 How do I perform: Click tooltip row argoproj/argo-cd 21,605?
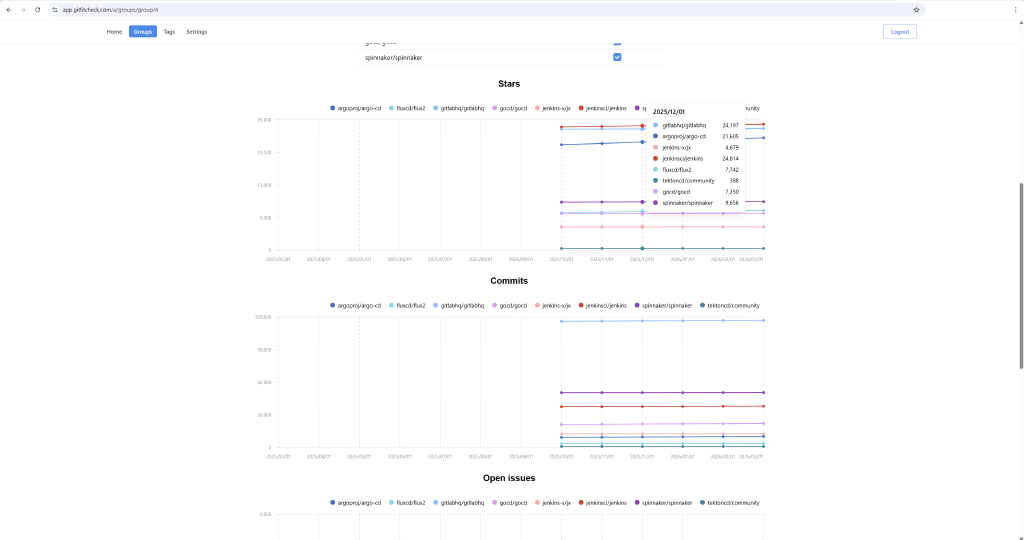[x=696, y=136]
